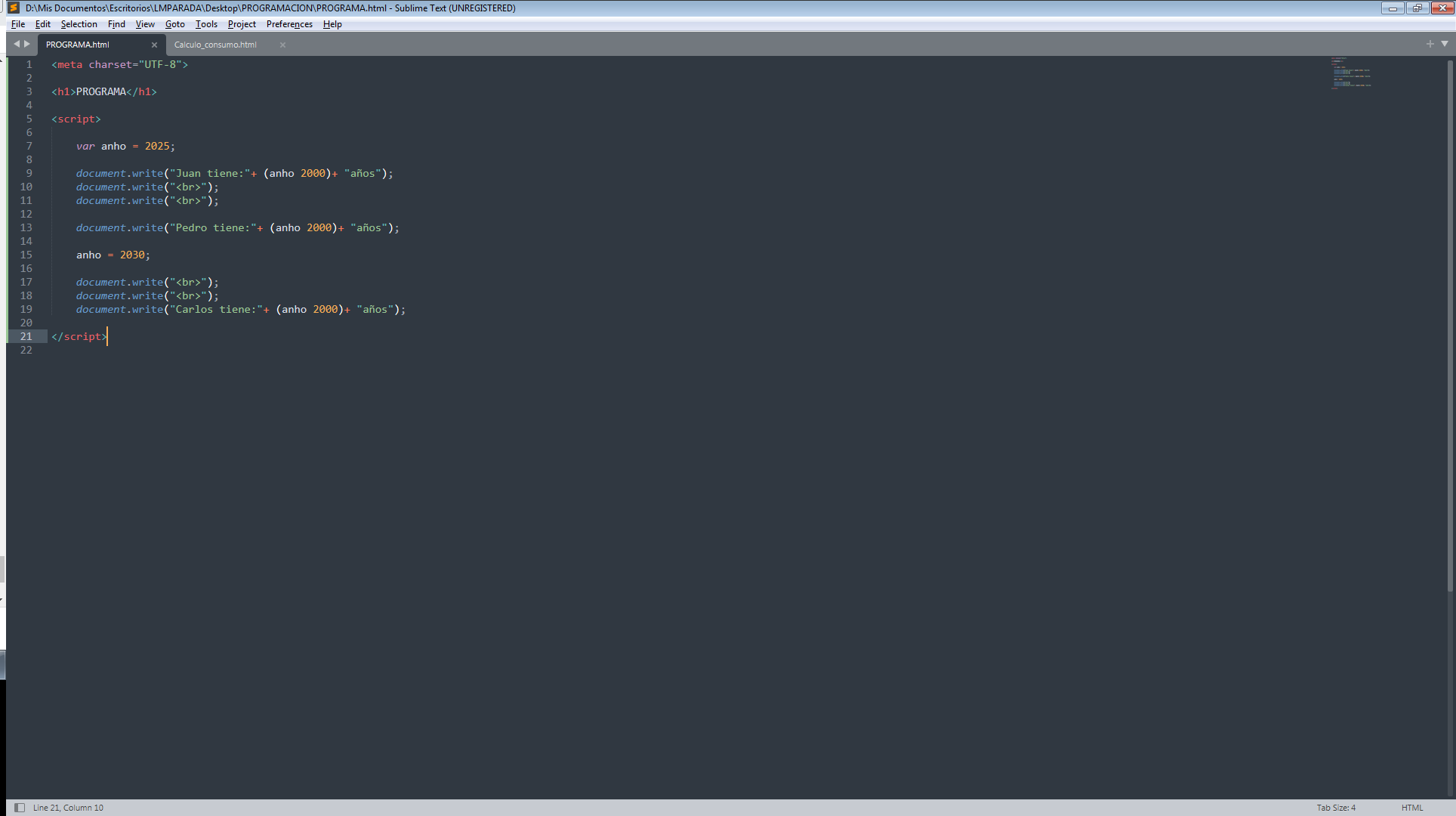
Task: Click "Carlos tiene:" string on line 19
Action: (216, 309)
